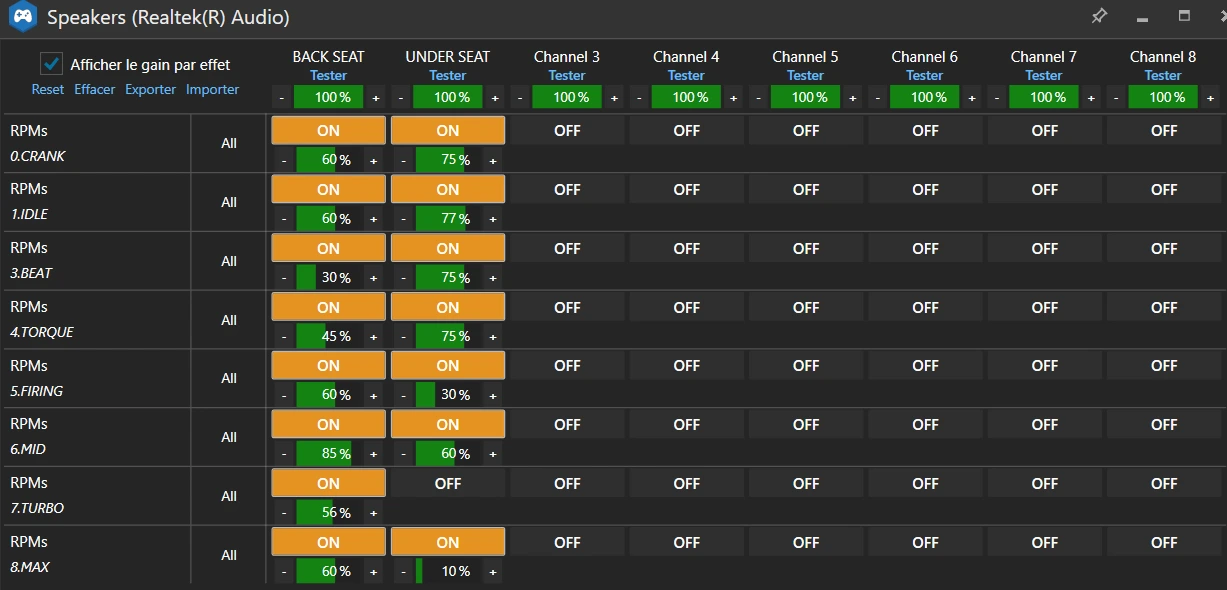
Task: Click the Reset link
Action: coord(47,90)
